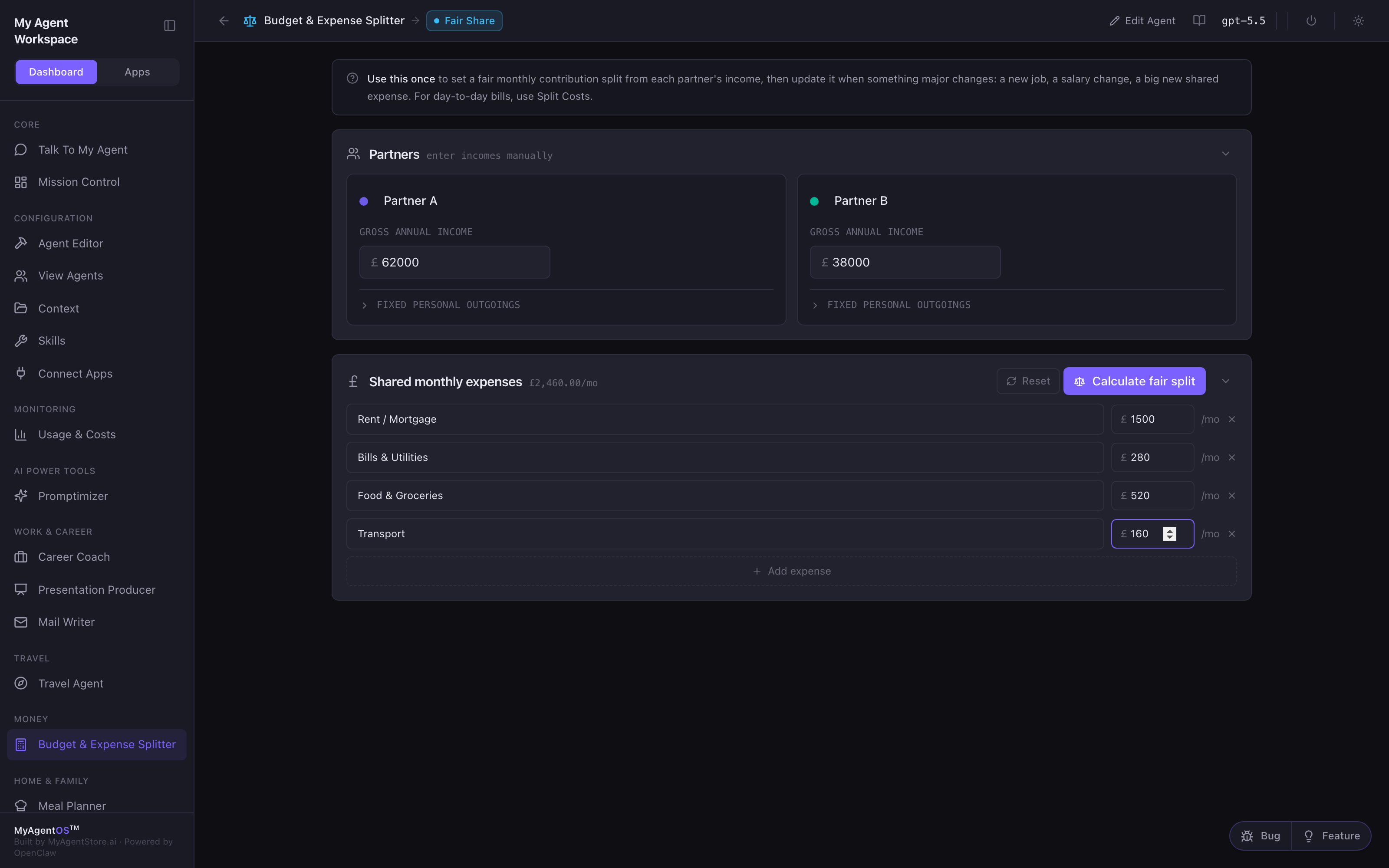Reset the shared expenses
Viewport: 1389px width, 868px height.
[x=1027, y=381]
